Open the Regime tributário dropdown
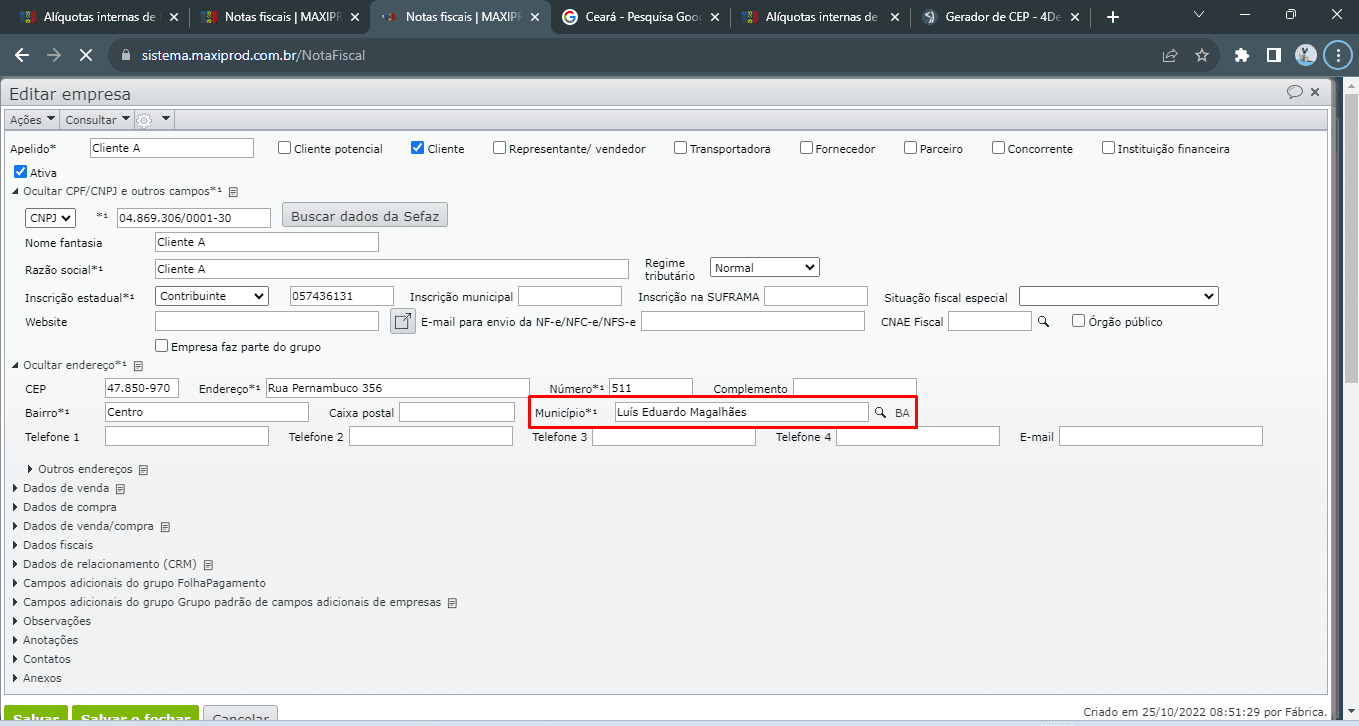Image resolution: width=1359 pixels, height=726 pixels. tap(764, 267)
